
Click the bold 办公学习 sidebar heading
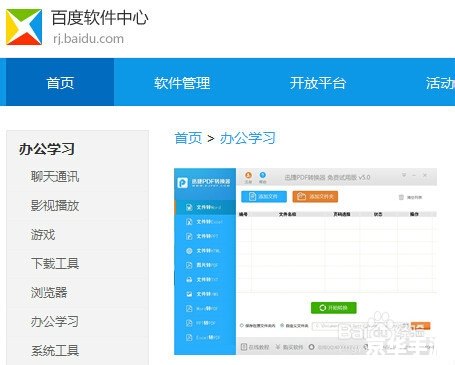click(x=47, y=149)
